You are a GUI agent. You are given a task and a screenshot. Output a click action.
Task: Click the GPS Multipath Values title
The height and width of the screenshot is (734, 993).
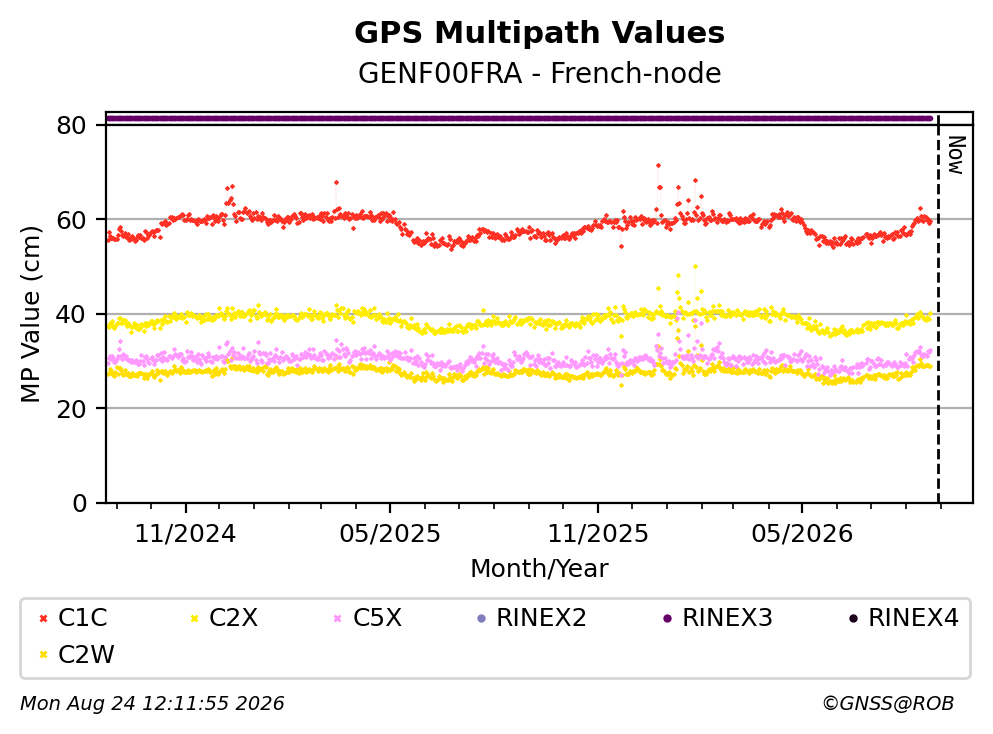pyautogui.click(x=540, y=33)
